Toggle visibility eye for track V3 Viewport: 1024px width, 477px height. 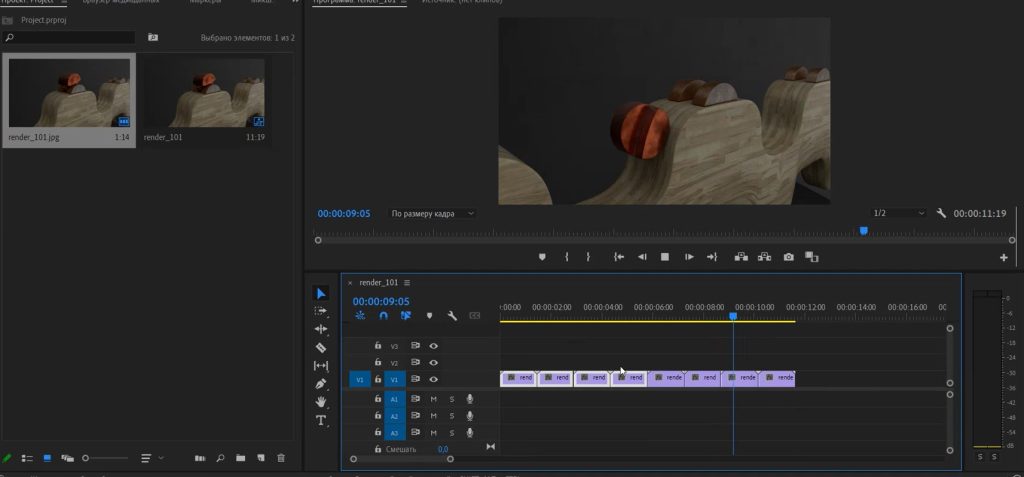point(434,346)
